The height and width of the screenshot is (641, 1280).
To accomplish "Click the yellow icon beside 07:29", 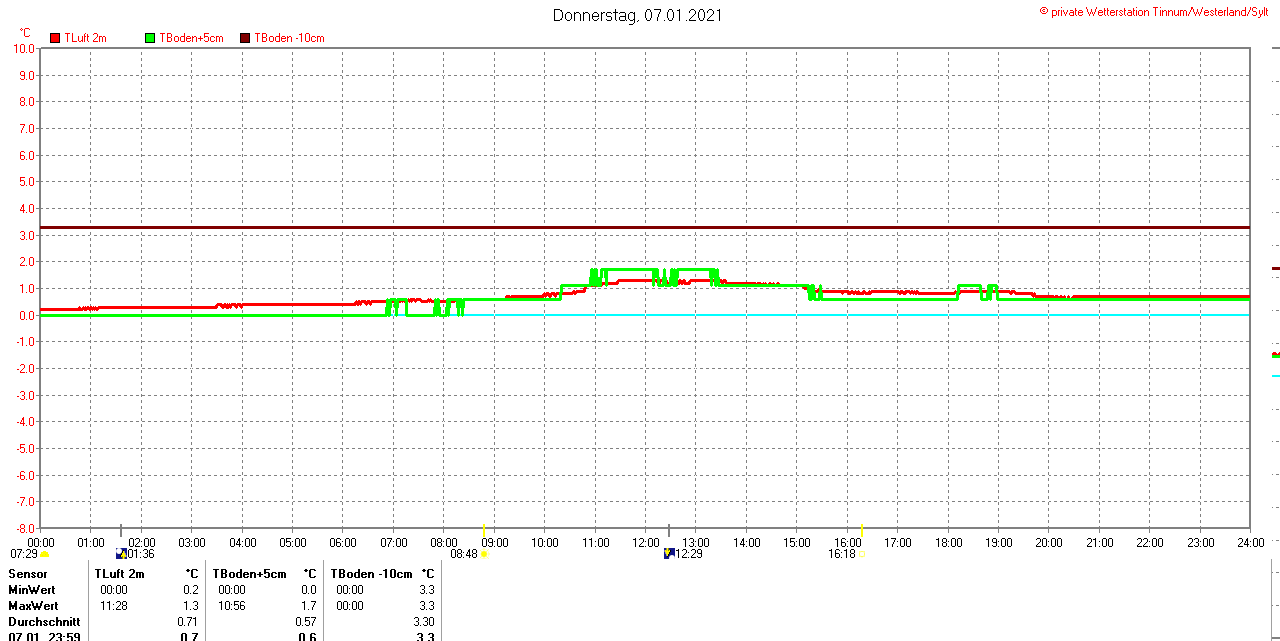I will pos(44,554).
